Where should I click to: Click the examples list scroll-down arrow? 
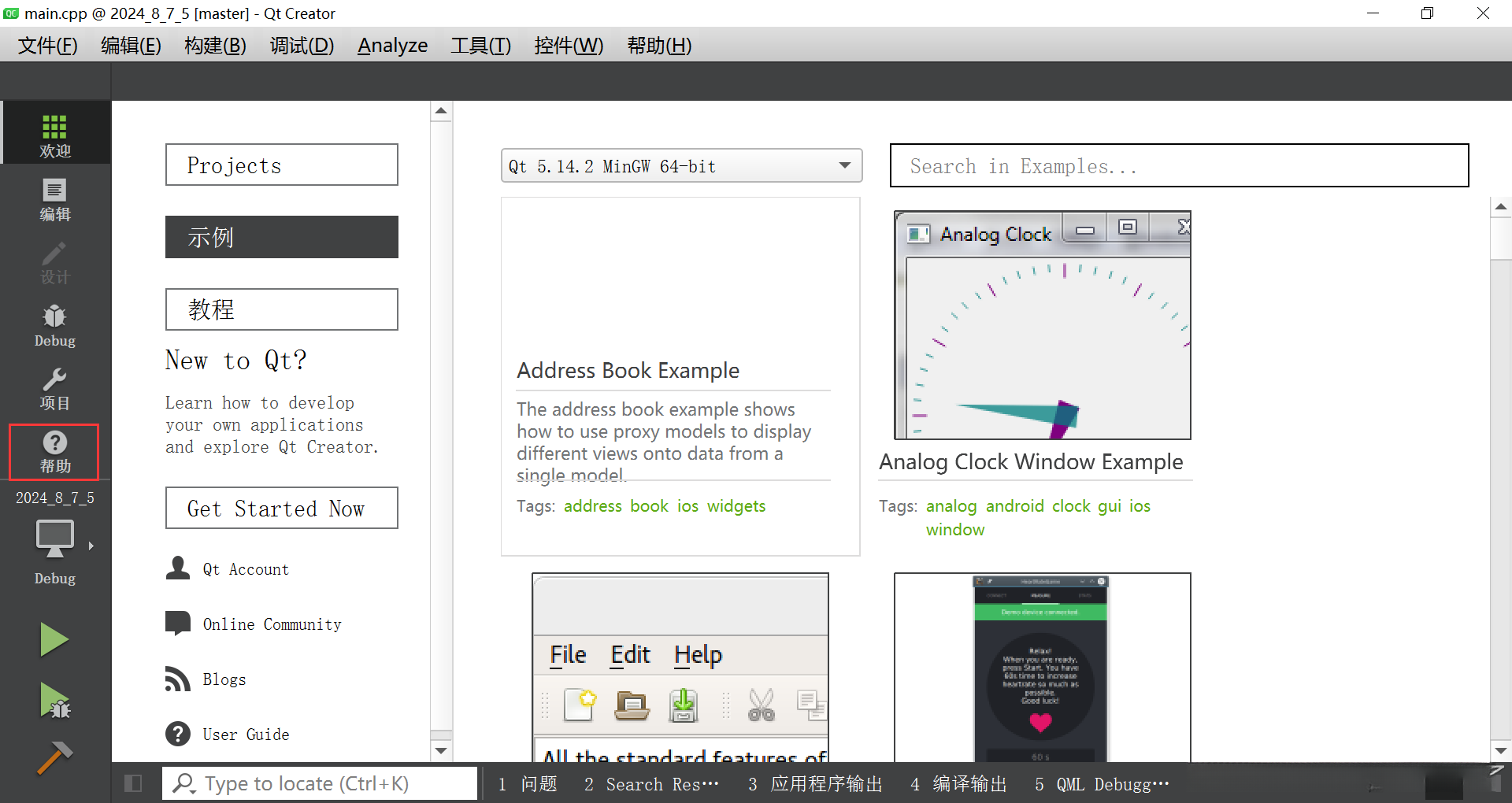(1501, 751)
